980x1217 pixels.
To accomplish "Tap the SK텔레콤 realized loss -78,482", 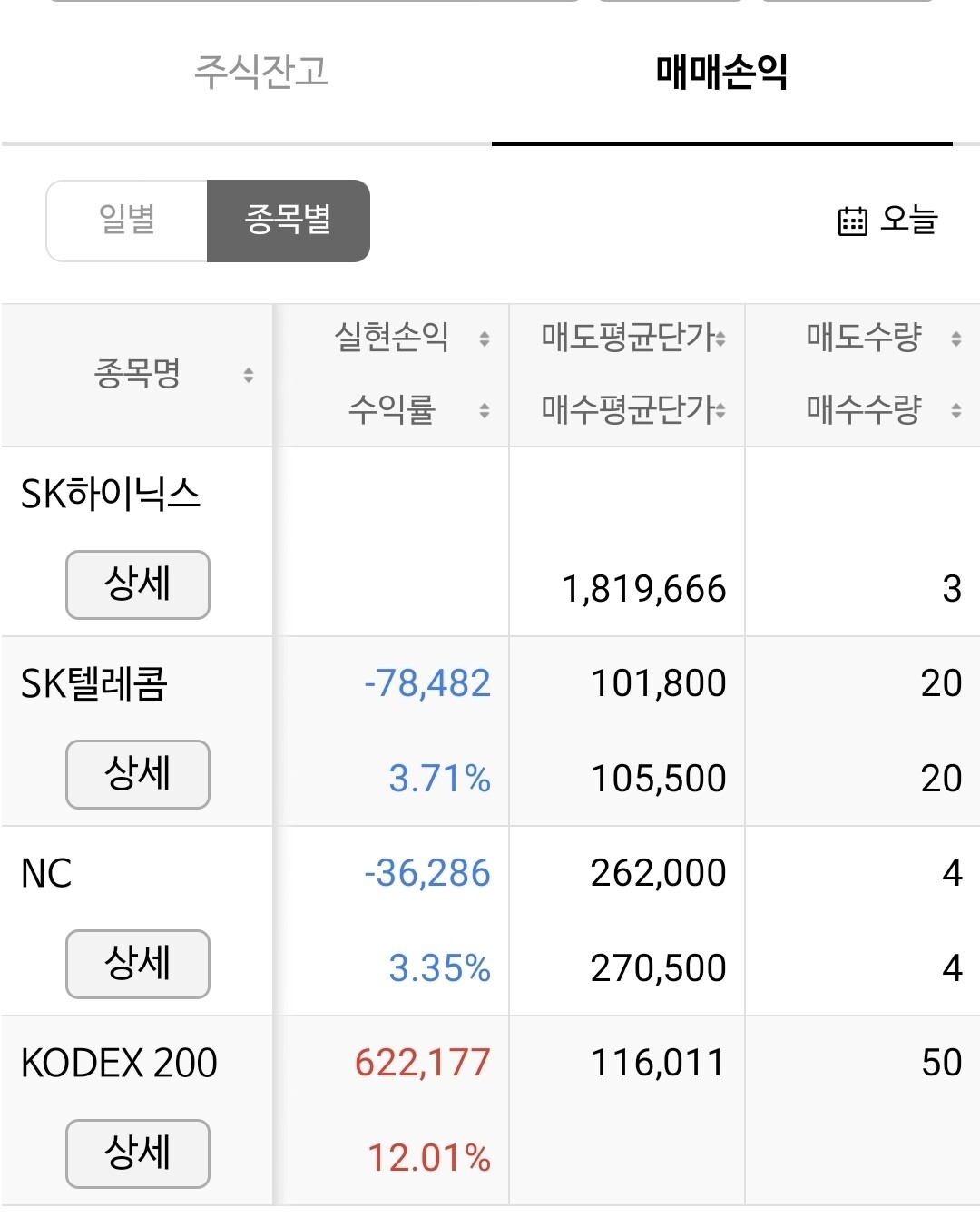I will pyautogui.click(x=426, y=683).
